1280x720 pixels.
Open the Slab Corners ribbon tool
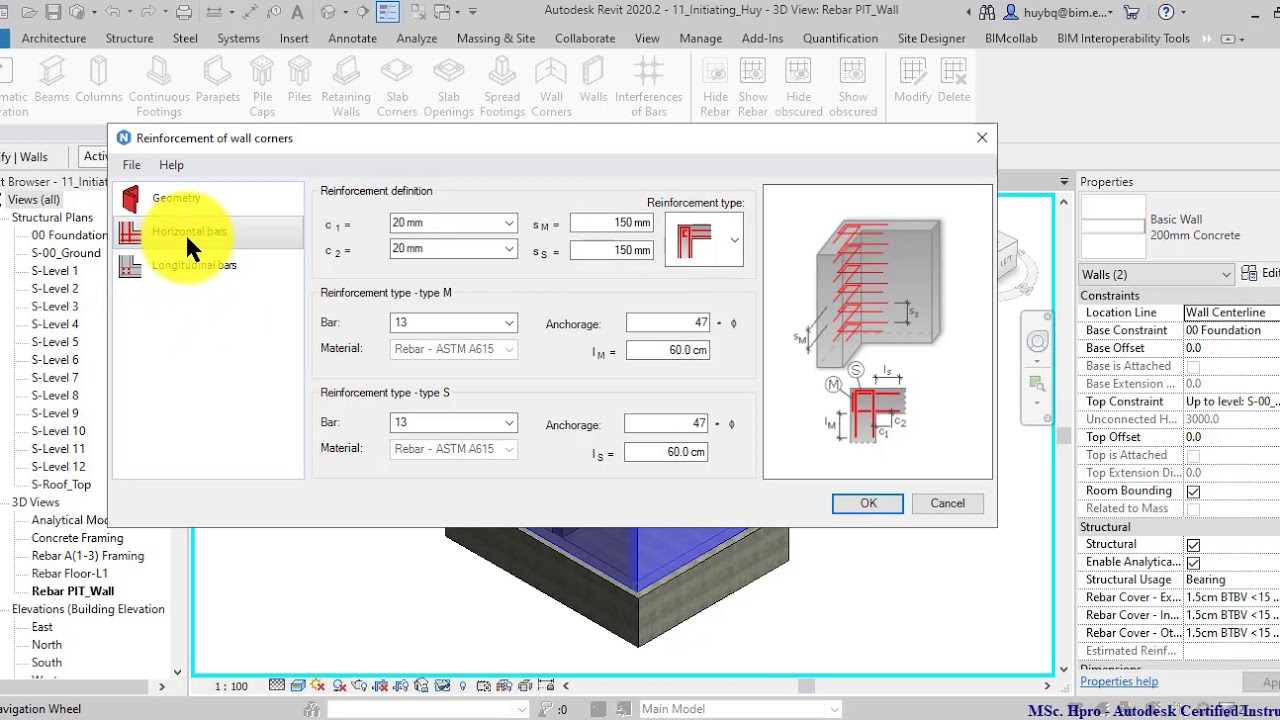pos(397,85)
